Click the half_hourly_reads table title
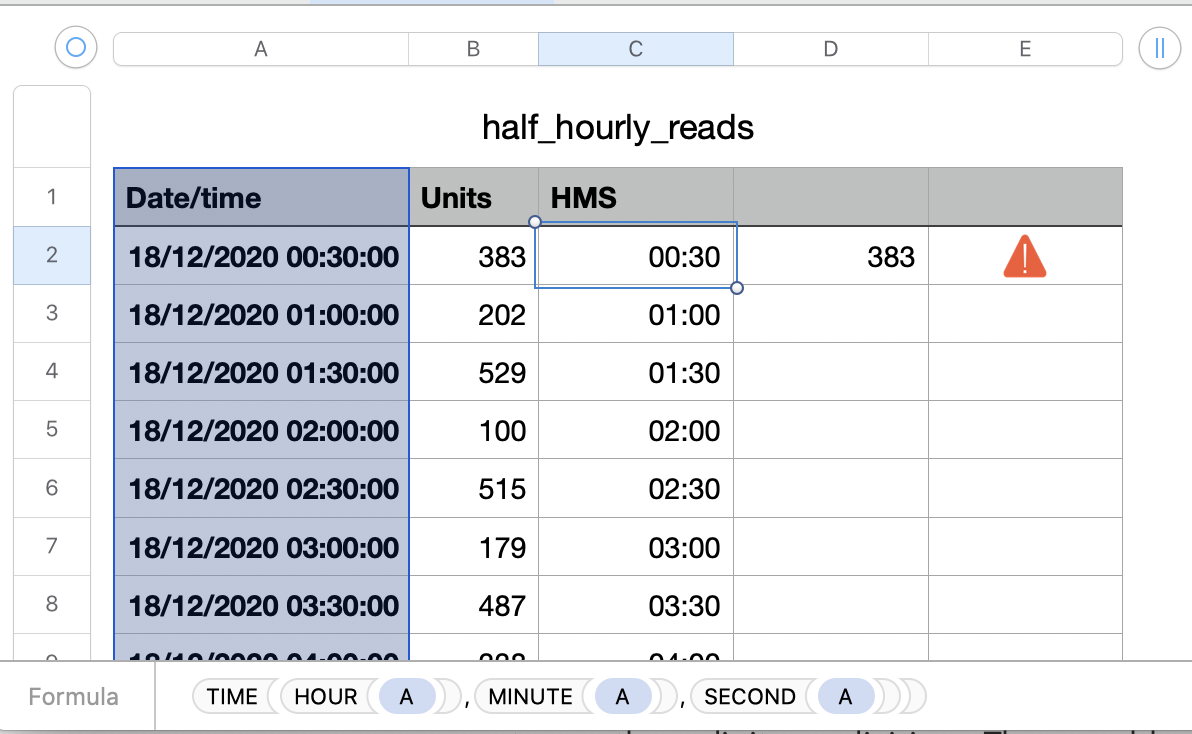 point(618,127)
